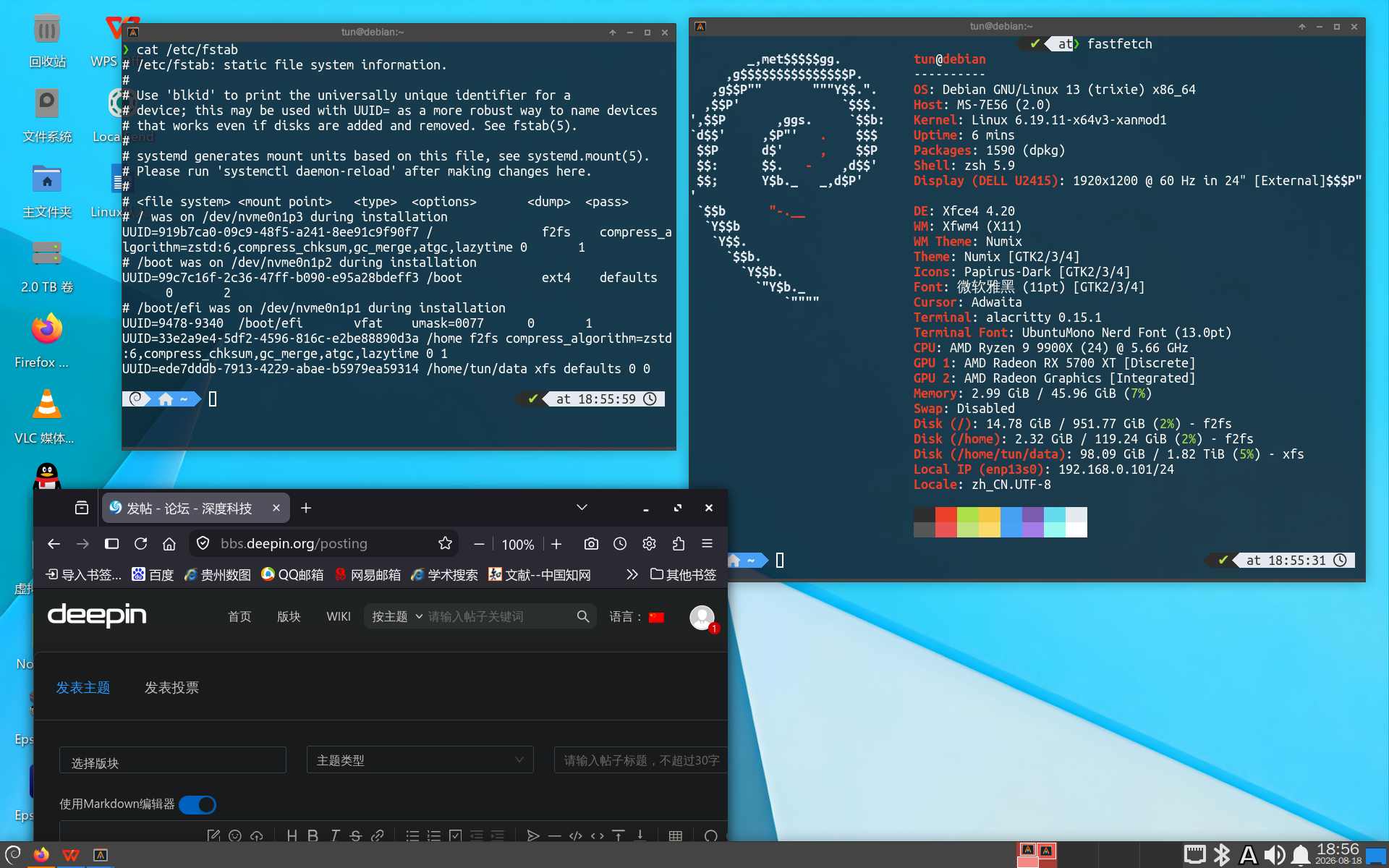Open browser history clock icon
This screenshot has width=1389, height=868.
point(620,544)
